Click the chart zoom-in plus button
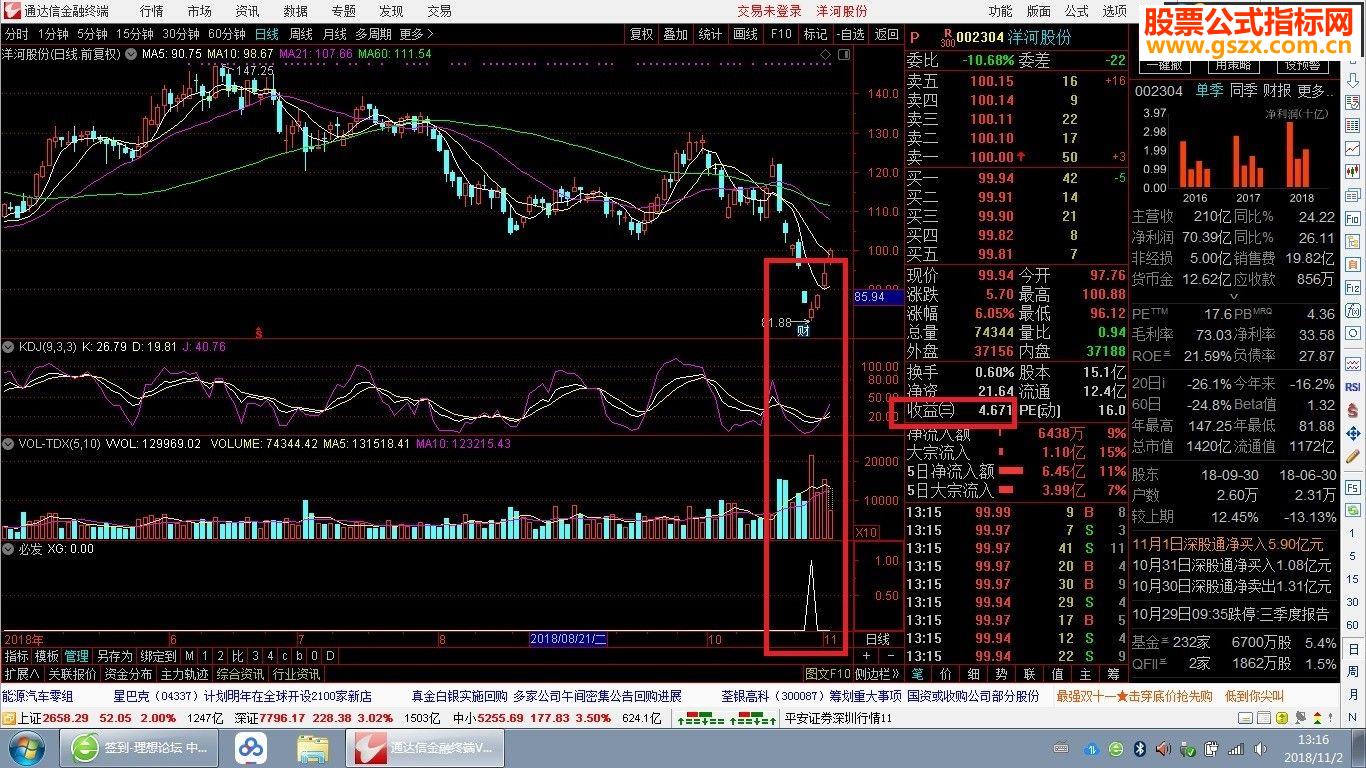 [x=867, y=655]
